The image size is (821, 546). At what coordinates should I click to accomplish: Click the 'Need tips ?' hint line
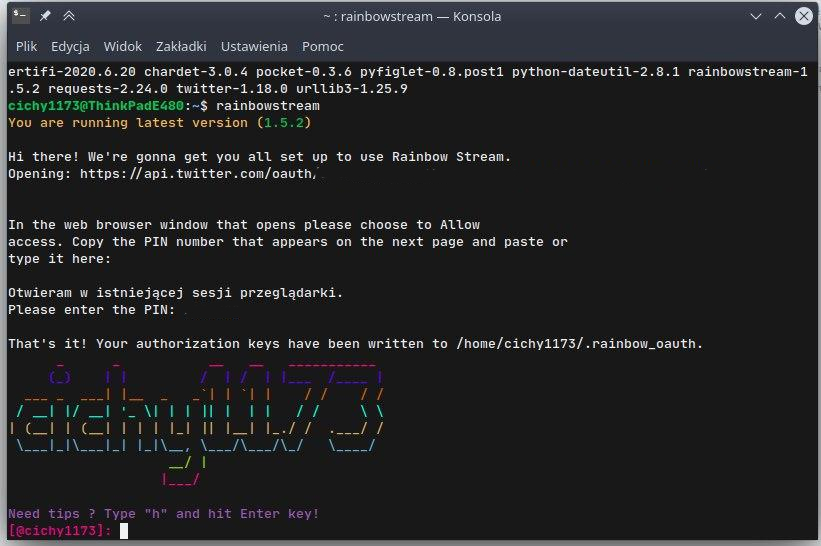click(x=163, y=514)
